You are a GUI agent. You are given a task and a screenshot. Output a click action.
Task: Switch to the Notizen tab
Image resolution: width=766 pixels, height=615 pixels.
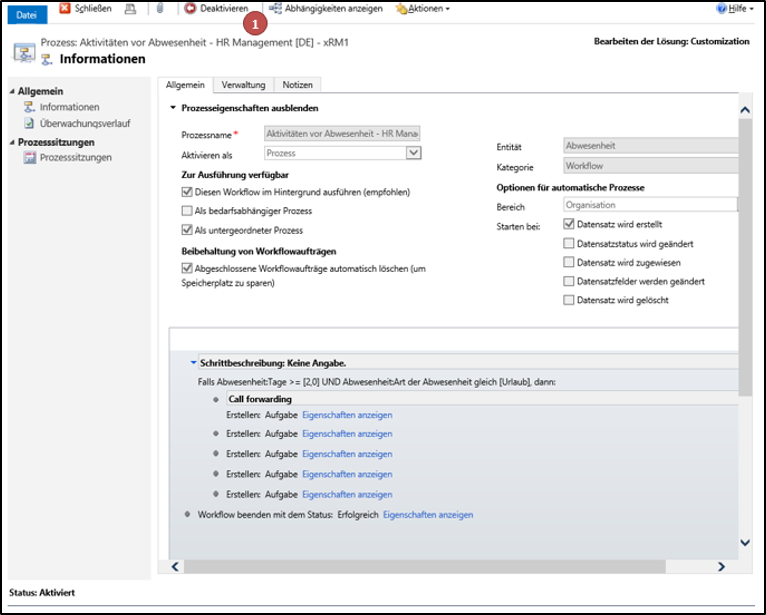pos(297,85)
